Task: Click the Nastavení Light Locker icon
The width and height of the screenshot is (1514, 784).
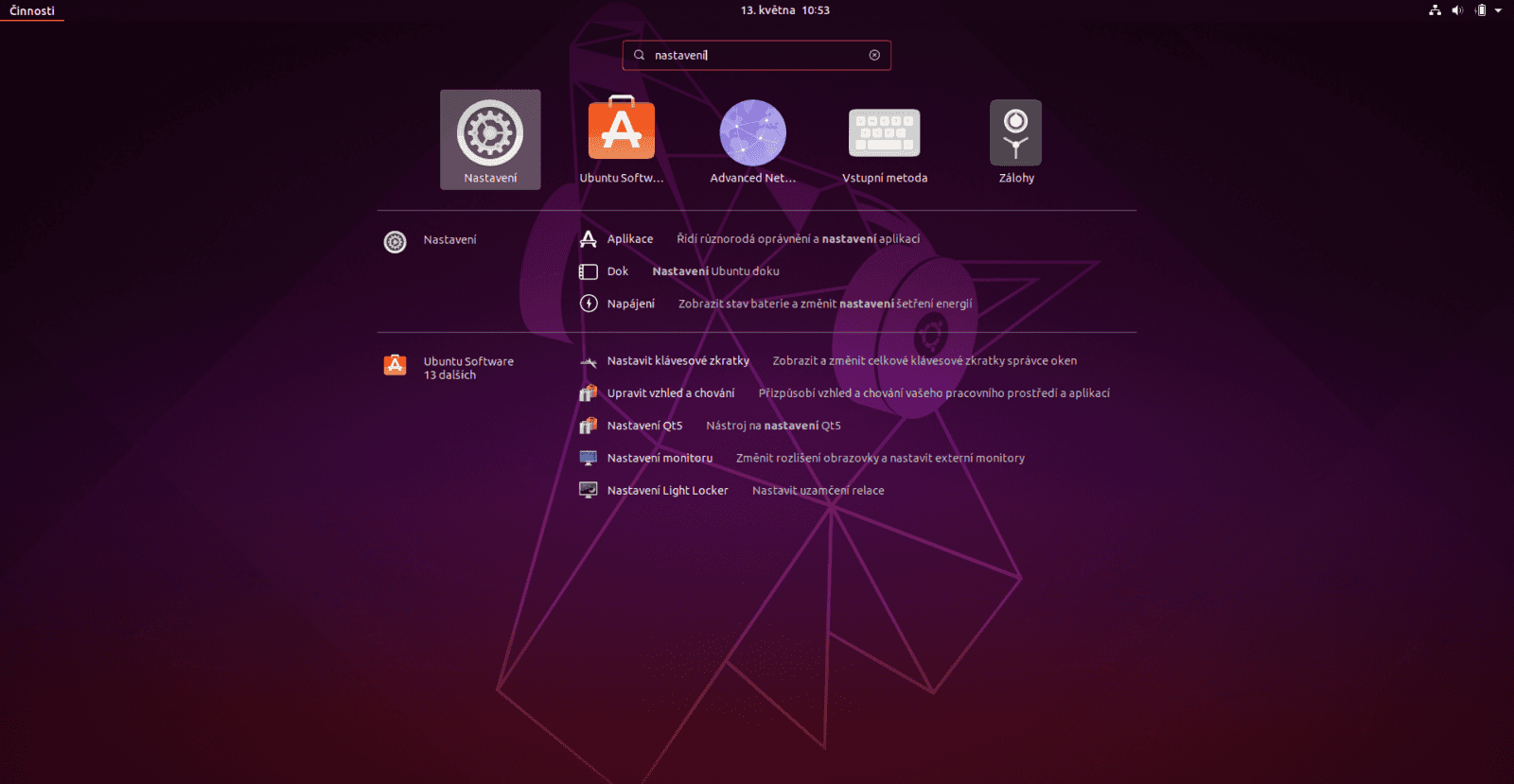Action: pyautogui.click(x=589, y=490)
